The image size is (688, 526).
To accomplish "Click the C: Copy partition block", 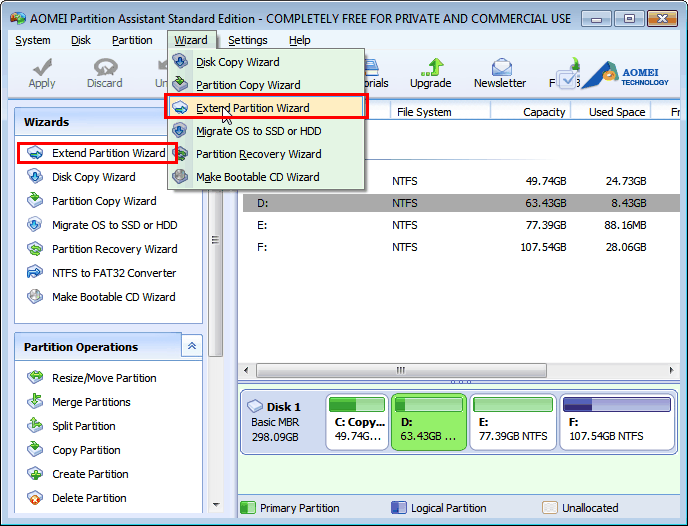I will (x=357, y=422).
